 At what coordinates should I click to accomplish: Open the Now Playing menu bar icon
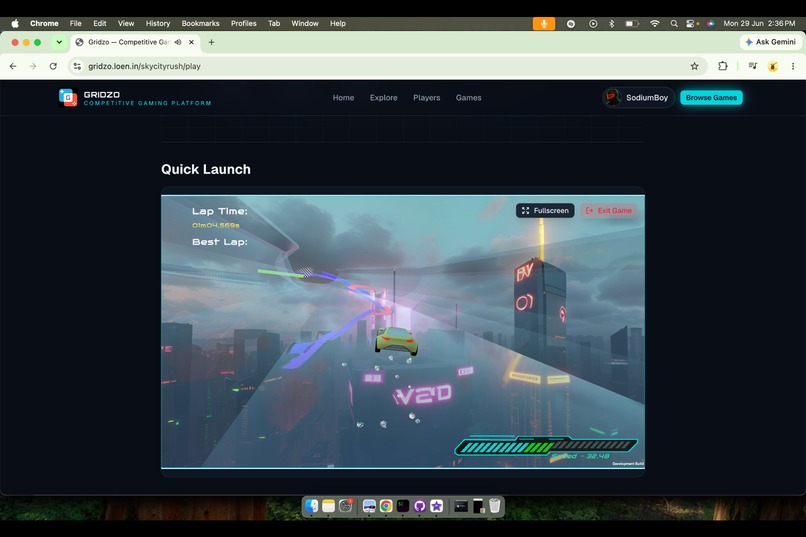pos(593,24)
